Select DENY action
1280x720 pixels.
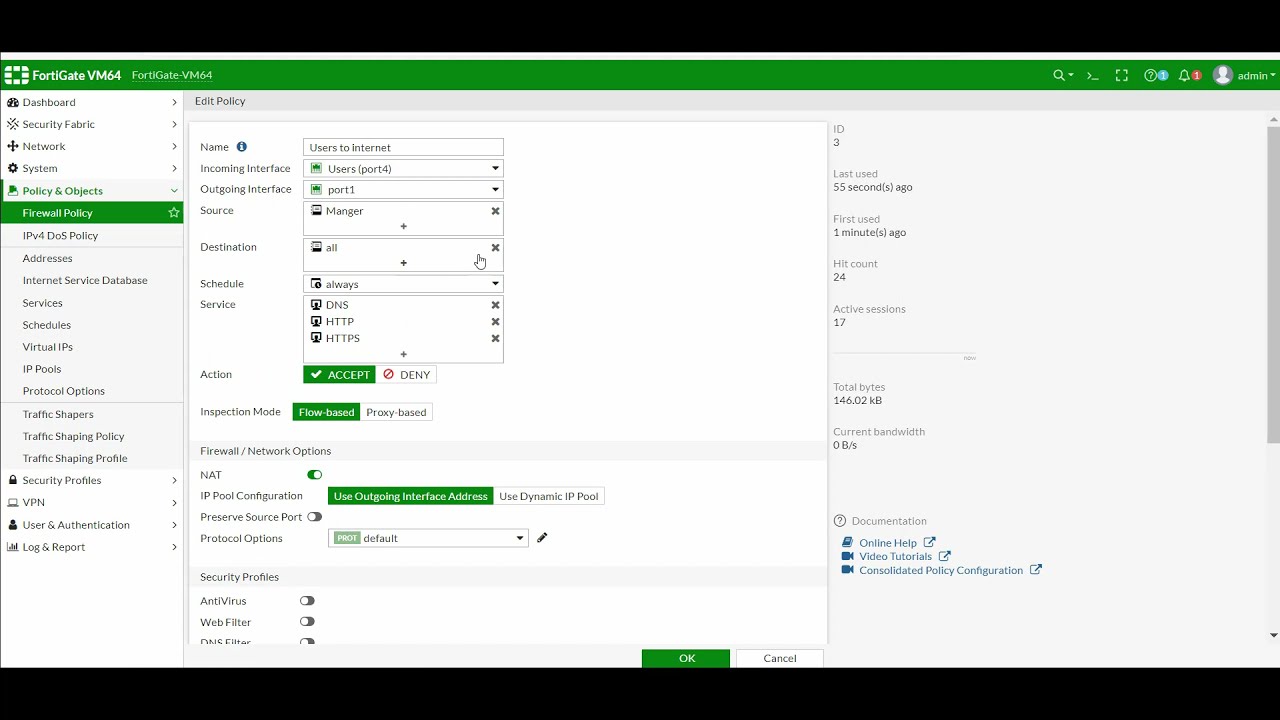click(x=406, y=375)
